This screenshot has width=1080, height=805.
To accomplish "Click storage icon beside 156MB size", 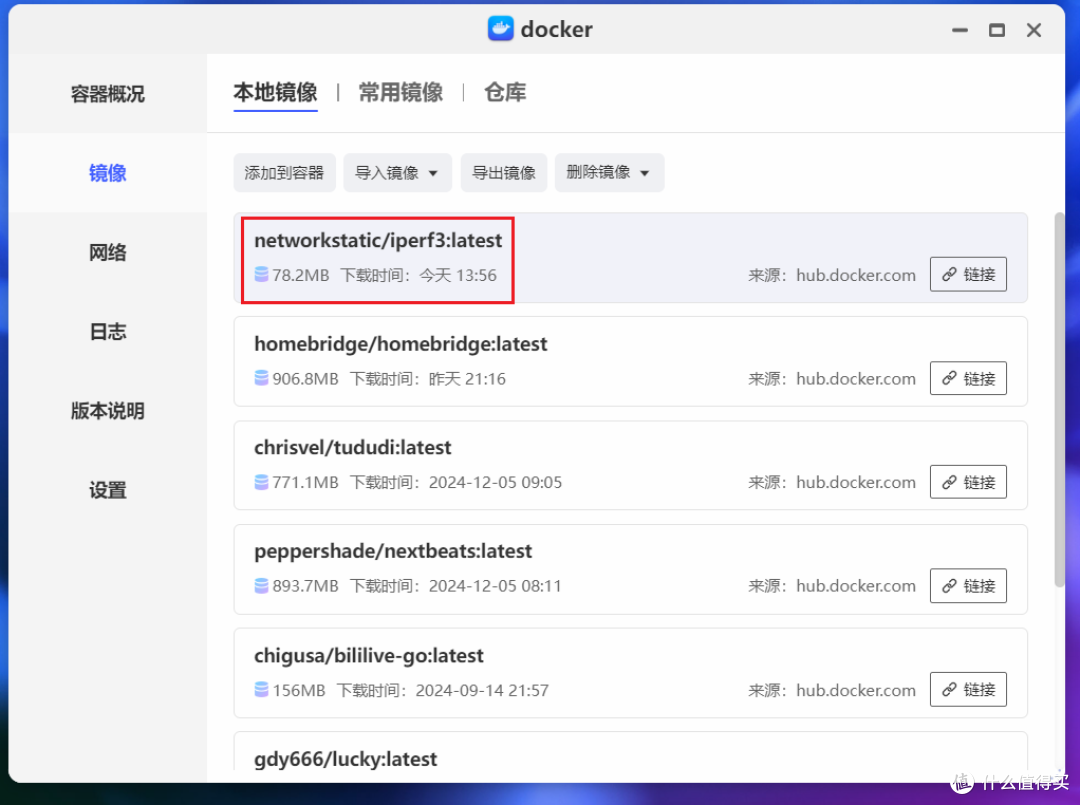I will 262,689.
